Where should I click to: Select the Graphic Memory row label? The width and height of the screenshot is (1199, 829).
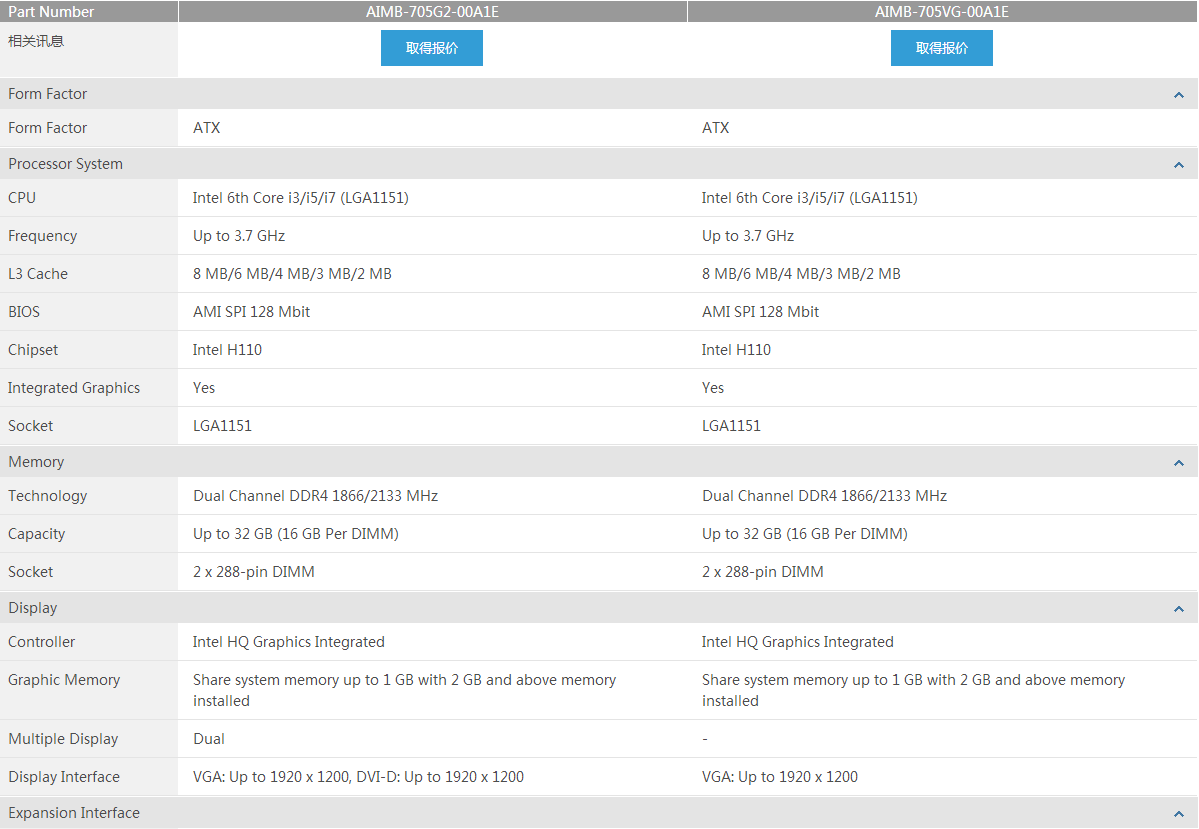point(63,680)
